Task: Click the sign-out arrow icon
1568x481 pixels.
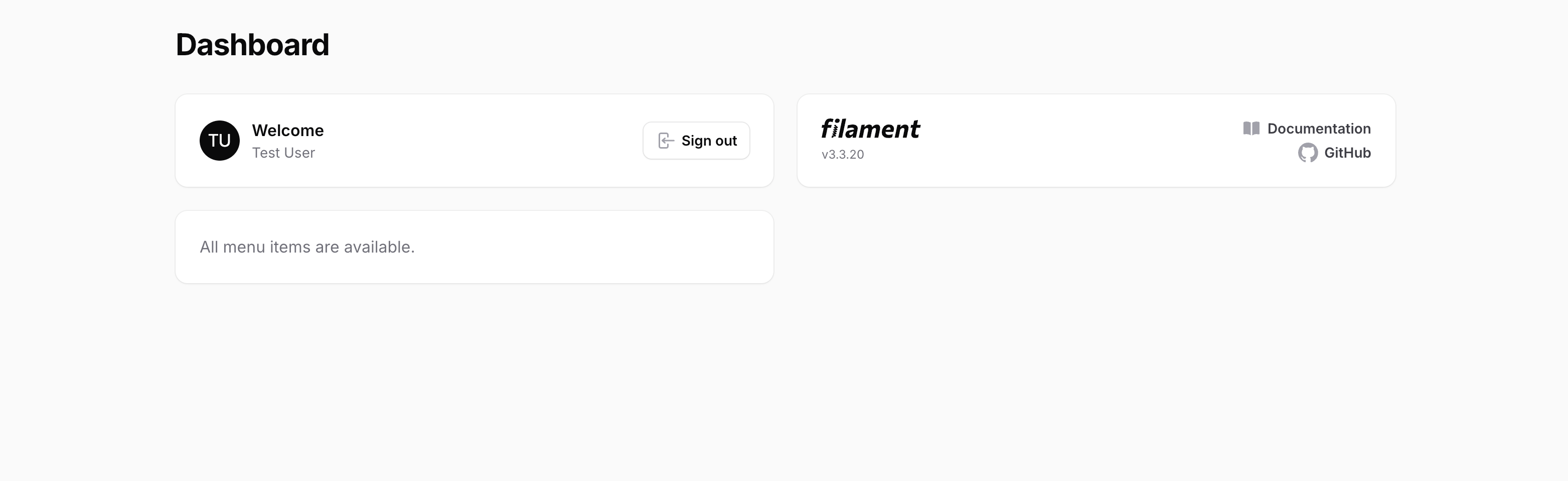Action: (x=666, y=141)
